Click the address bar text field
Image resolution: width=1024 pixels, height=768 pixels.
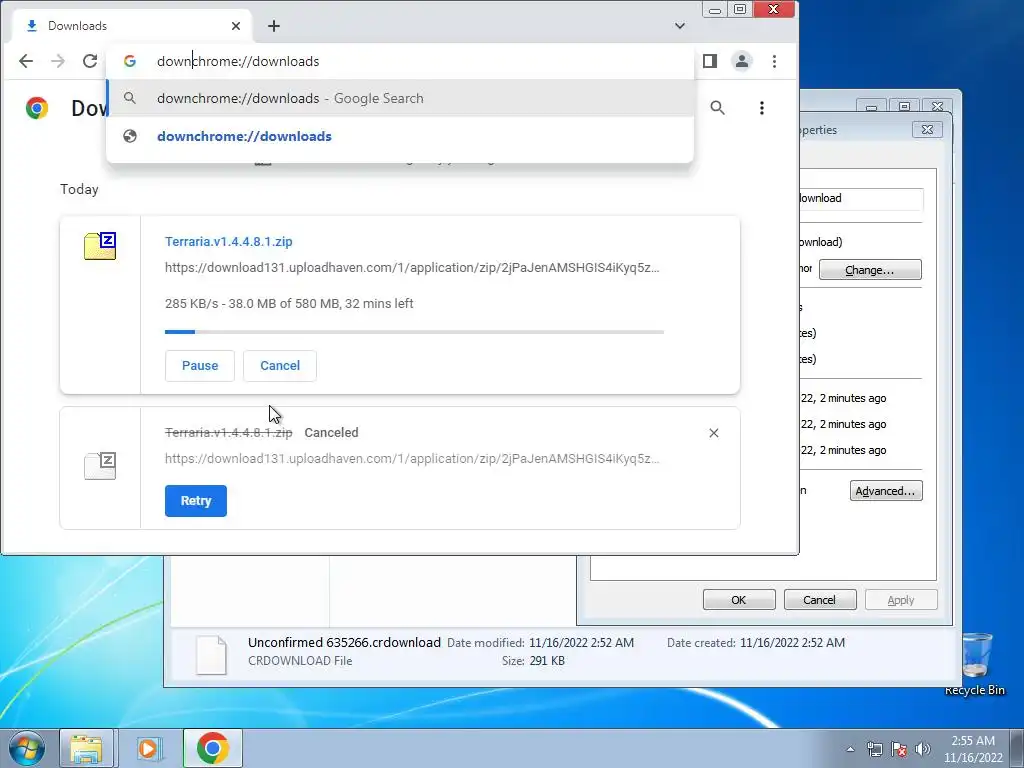[x=398, y=61]
